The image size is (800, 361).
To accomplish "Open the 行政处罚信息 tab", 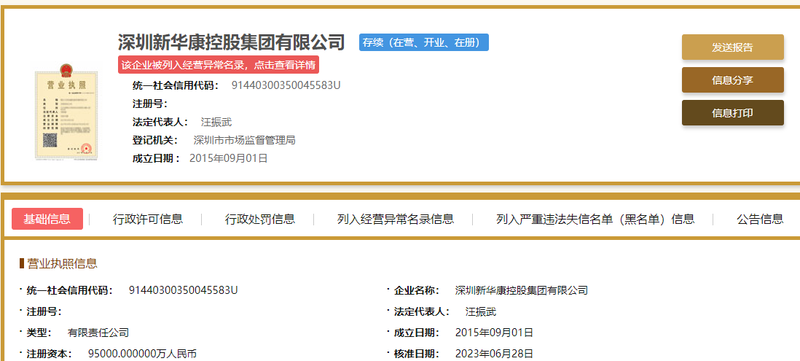I will [260, 219].
